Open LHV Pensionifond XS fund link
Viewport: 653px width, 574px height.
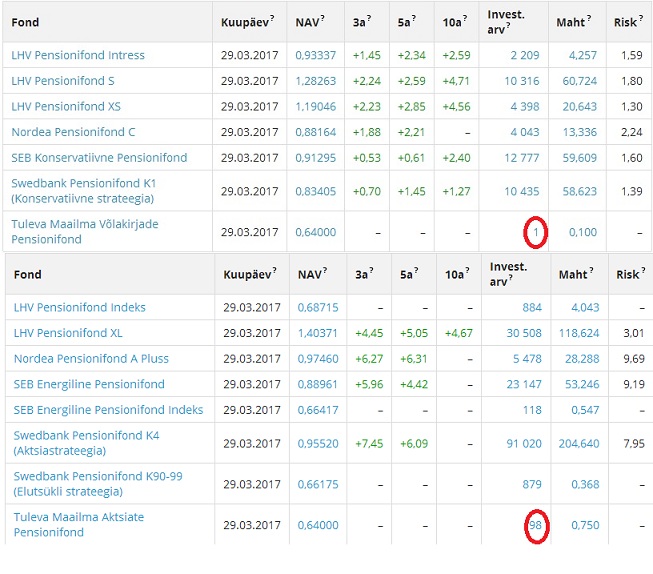pyautogui.click(x=66, y=106)
